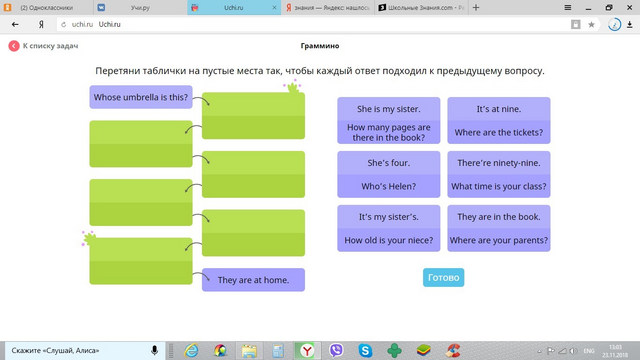
Task: Click the Yandex home Я icon
Action: click(x=41, y=24)
